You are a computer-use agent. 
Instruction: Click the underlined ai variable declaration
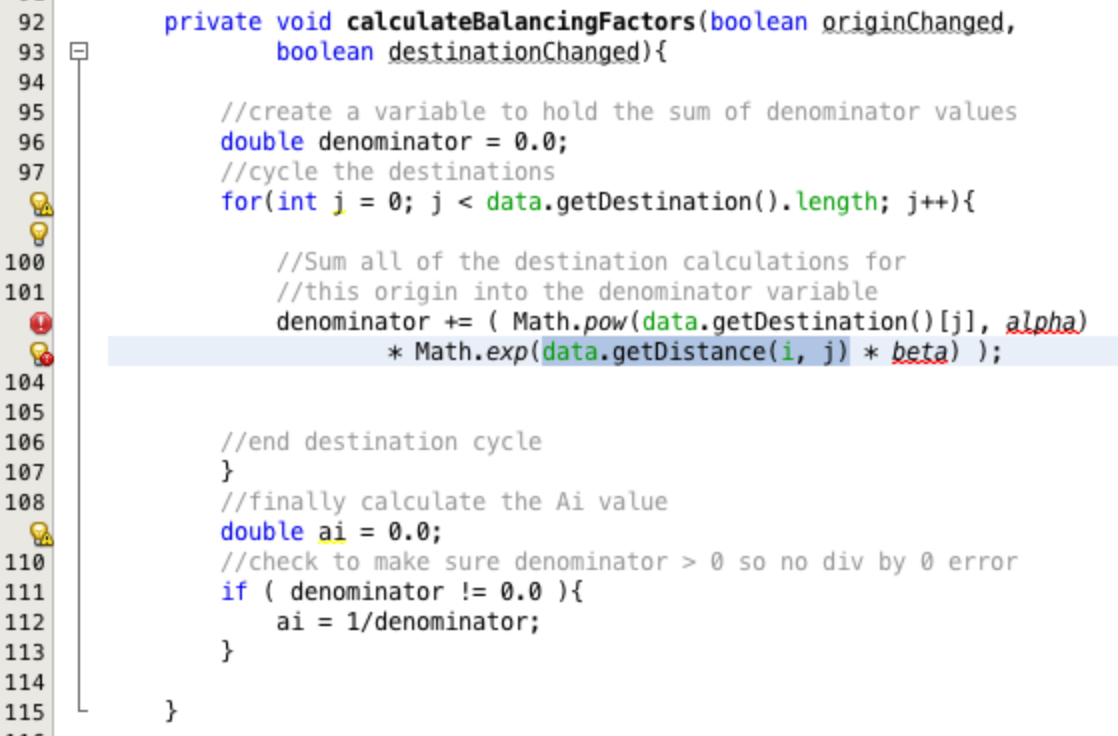(332, 532)
